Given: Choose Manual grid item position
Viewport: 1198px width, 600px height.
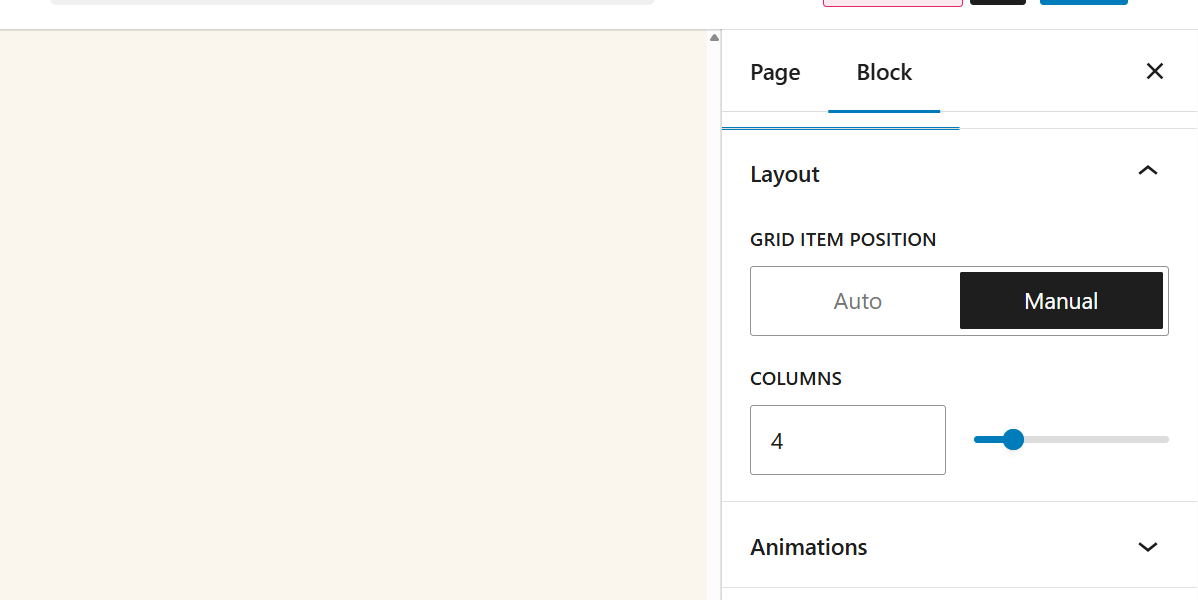Looking at the screenshot, I should [x=1061, y=301].
